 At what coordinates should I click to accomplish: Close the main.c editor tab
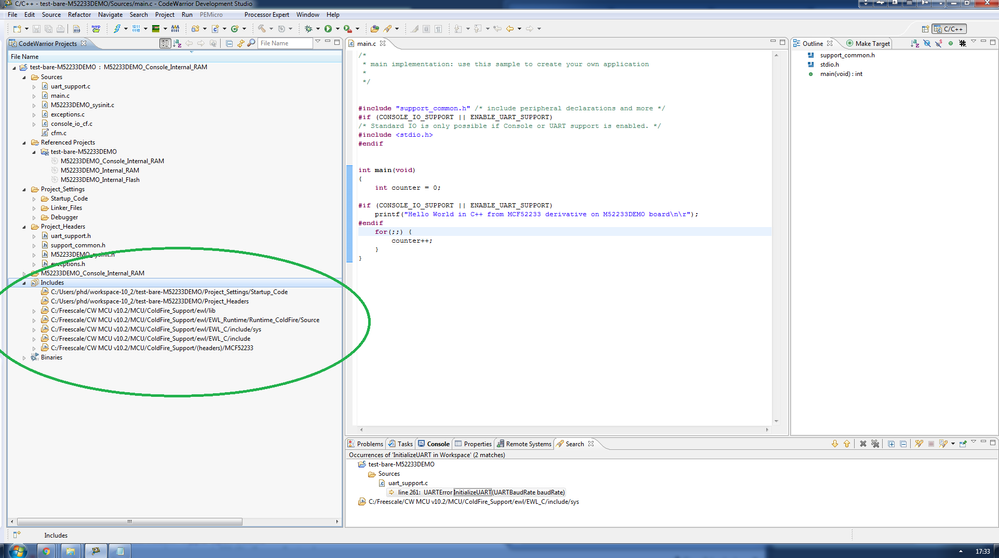click(x=383, y=43)
